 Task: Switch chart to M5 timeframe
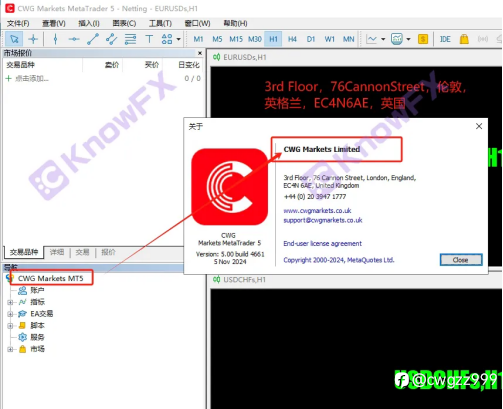217,39
